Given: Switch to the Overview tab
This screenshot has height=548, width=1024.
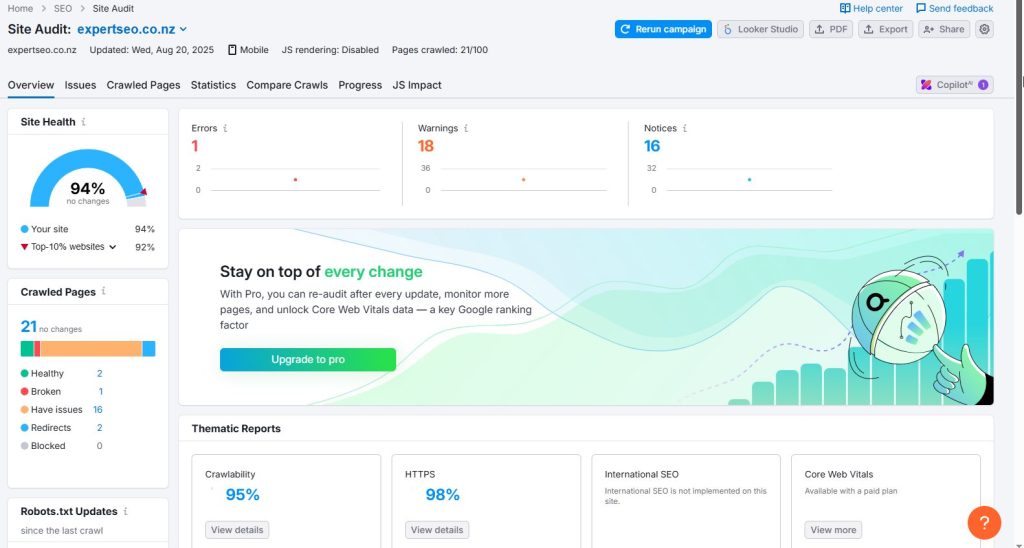Looking at the screenshot, I should (x=31, y=85).
